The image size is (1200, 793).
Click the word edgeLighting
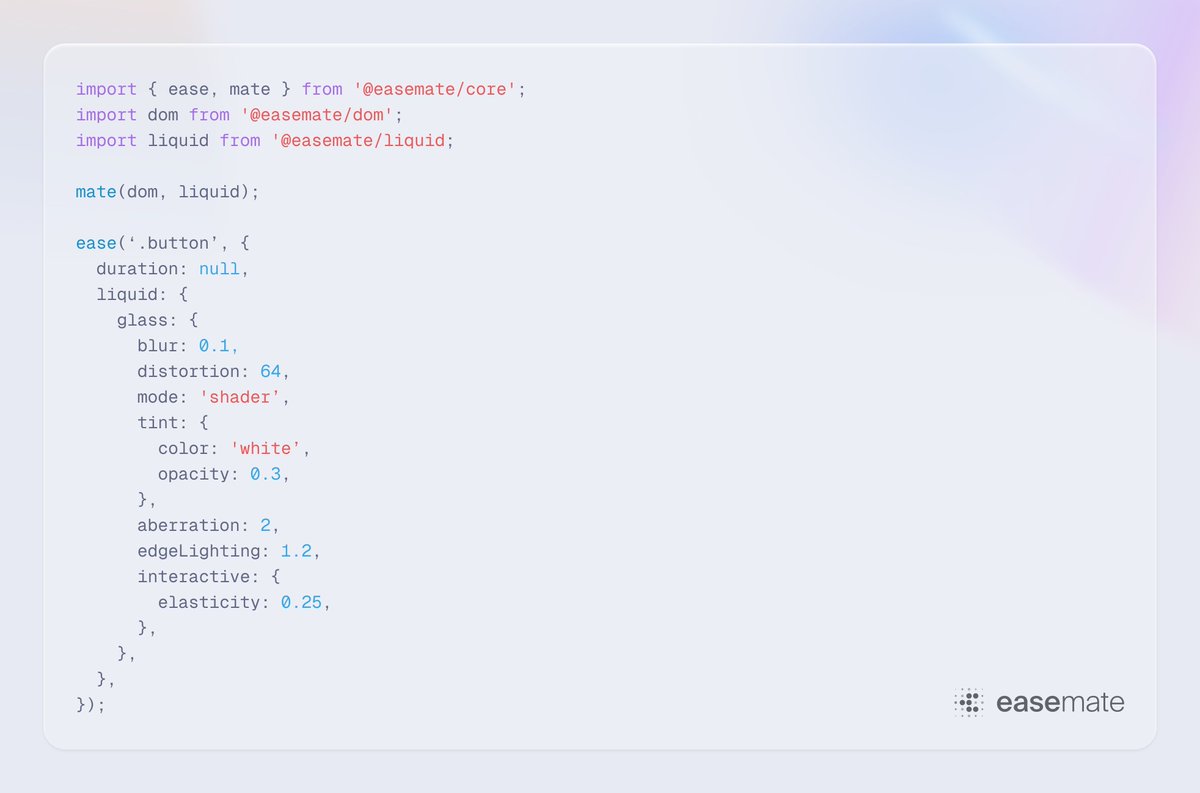(199, 552)
